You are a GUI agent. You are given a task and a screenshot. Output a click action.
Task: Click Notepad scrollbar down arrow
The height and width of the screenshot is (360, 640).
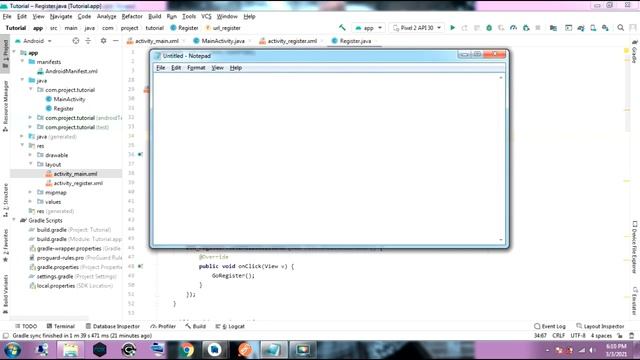click(501, 240)
